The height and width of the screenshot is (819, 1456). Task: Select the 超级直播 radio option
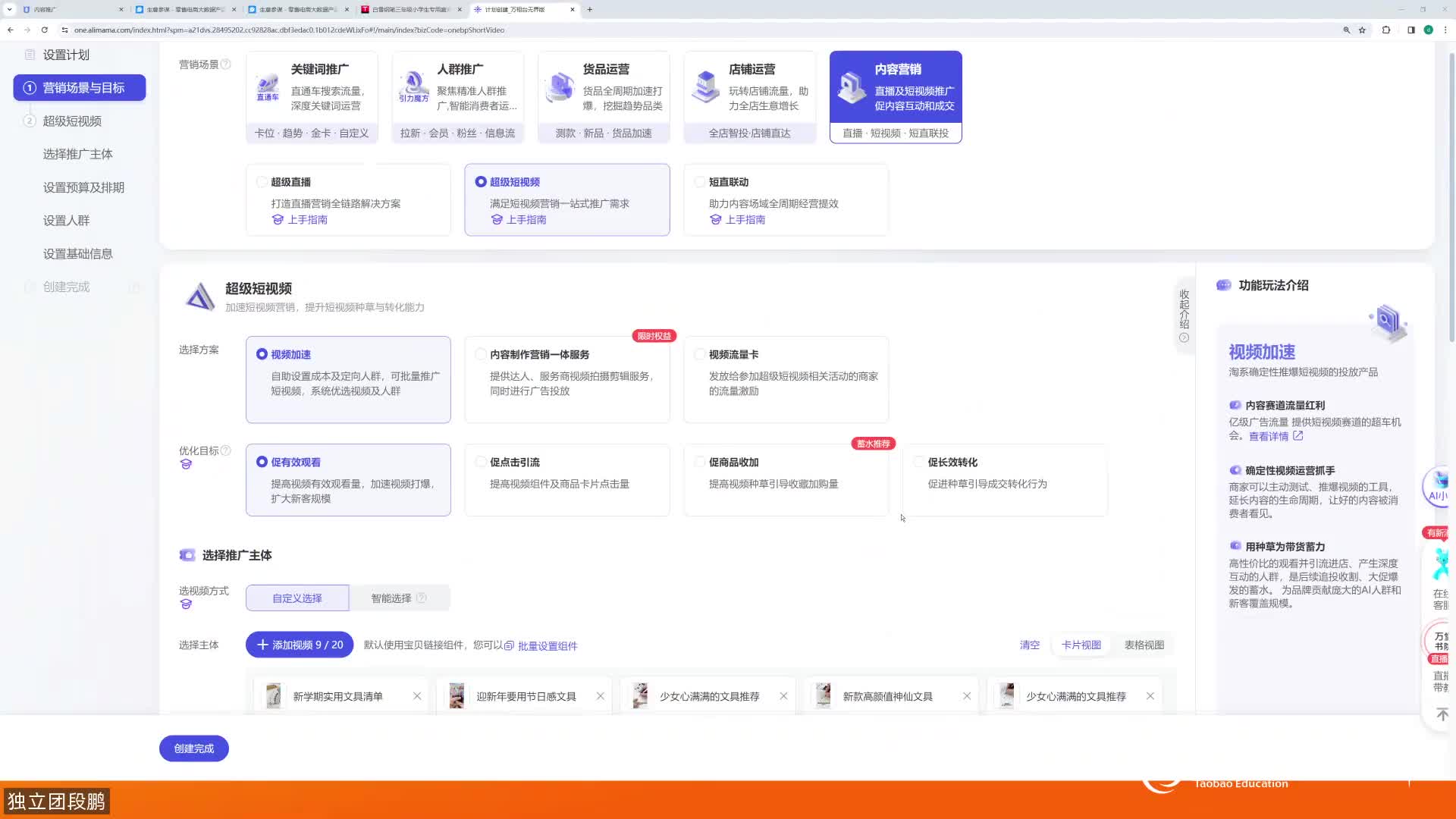click(x=262, y=182)
